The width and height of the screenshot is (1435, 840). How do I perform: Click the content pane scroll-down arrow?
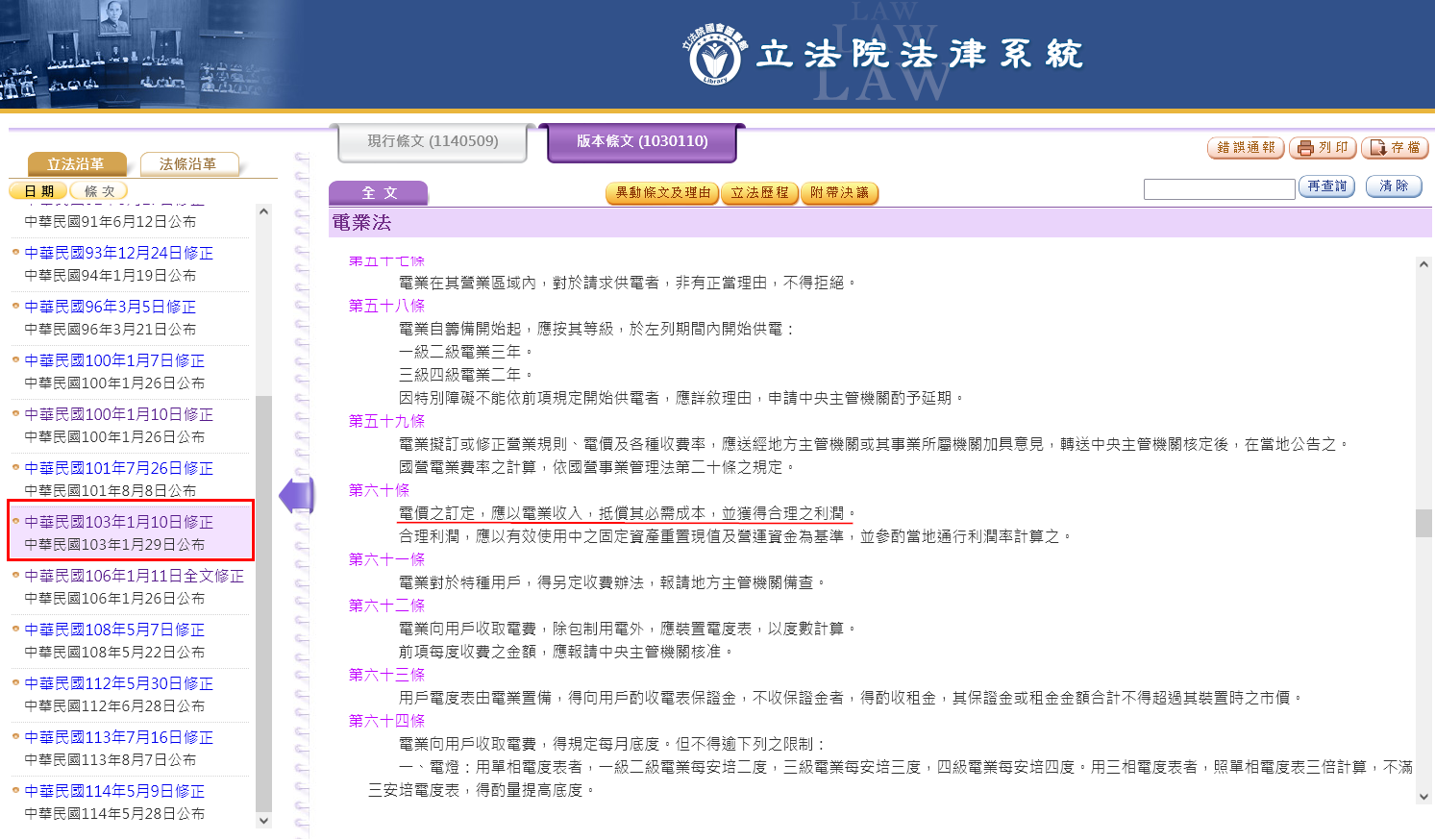(x=1423, y=797)
